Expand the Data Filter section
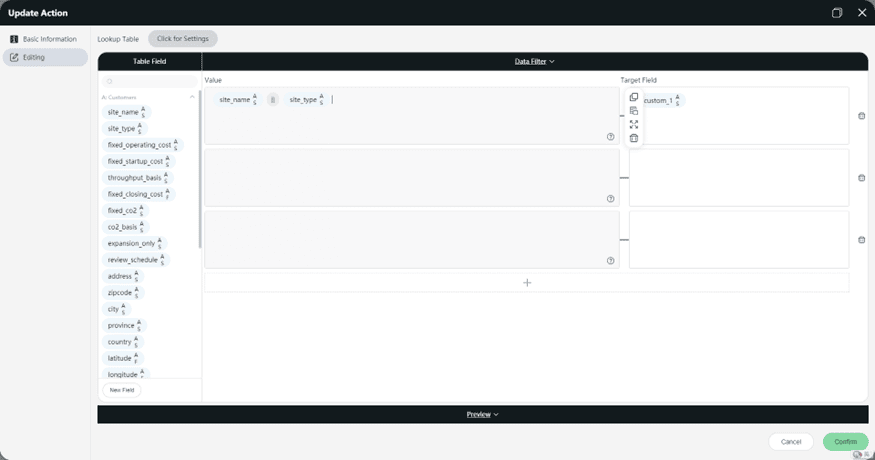This screenshot has width=875, height=460. pos(535,61)
